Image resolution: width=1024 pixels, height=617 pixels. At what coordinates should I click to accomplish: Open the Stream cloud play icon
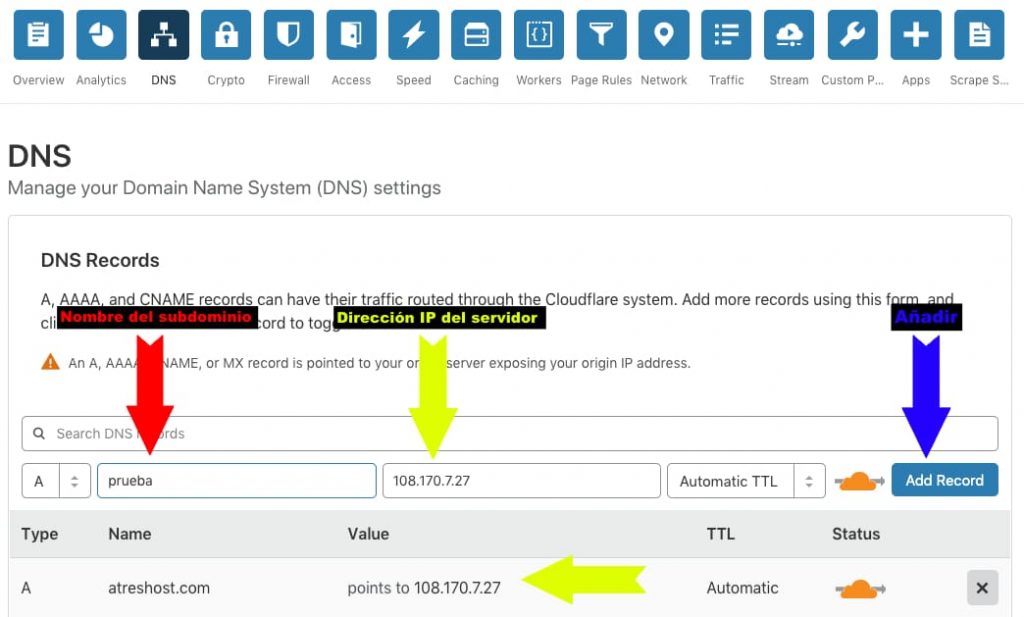point(789,35)
